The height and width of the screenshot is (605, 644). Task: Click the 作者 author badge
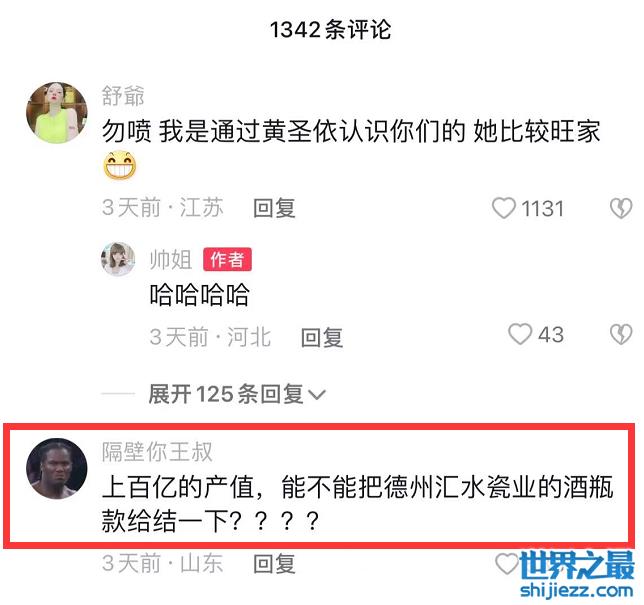click(227, 260)
